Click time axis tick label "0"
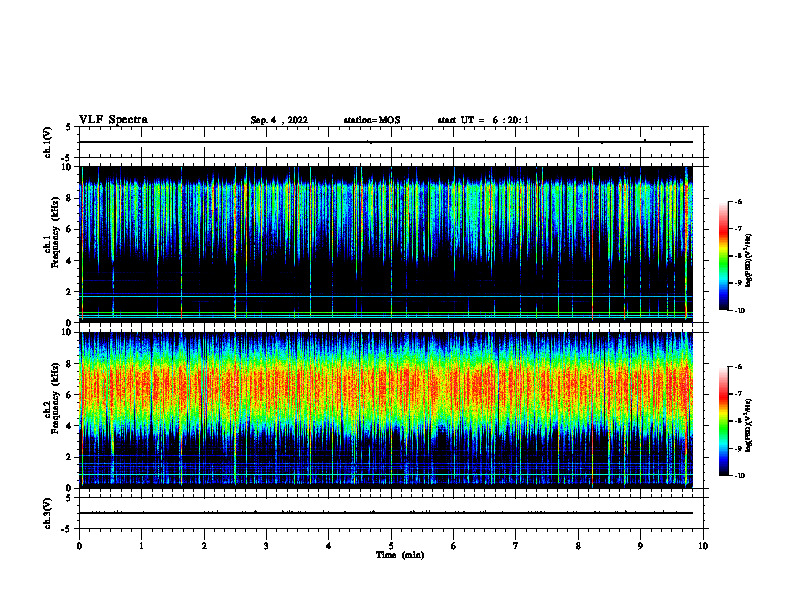Viewport: 792px width, 612px height. [79, 546]
